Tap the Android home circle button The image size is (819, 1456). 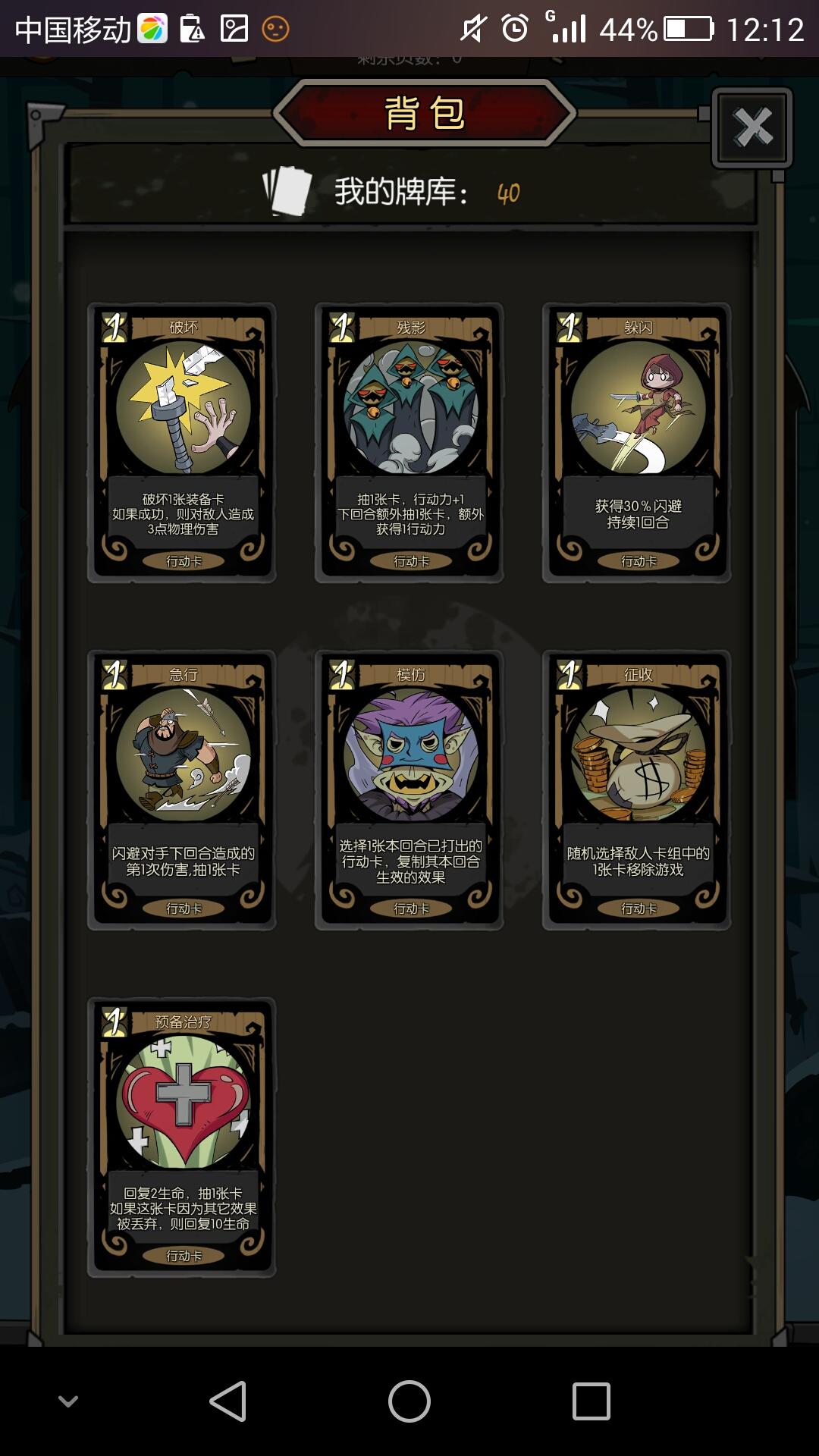pos(409,1401)
